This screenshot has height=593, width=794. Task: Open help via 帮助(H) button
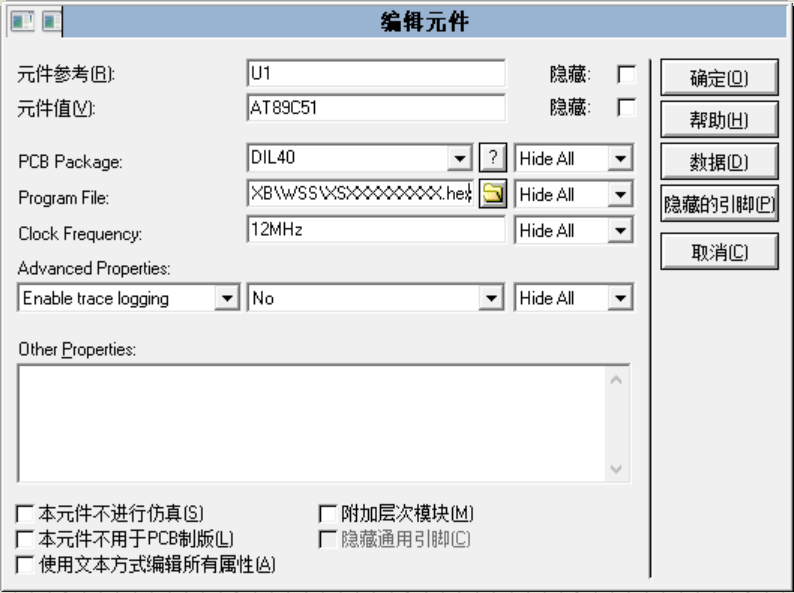[x=719, y=120]
